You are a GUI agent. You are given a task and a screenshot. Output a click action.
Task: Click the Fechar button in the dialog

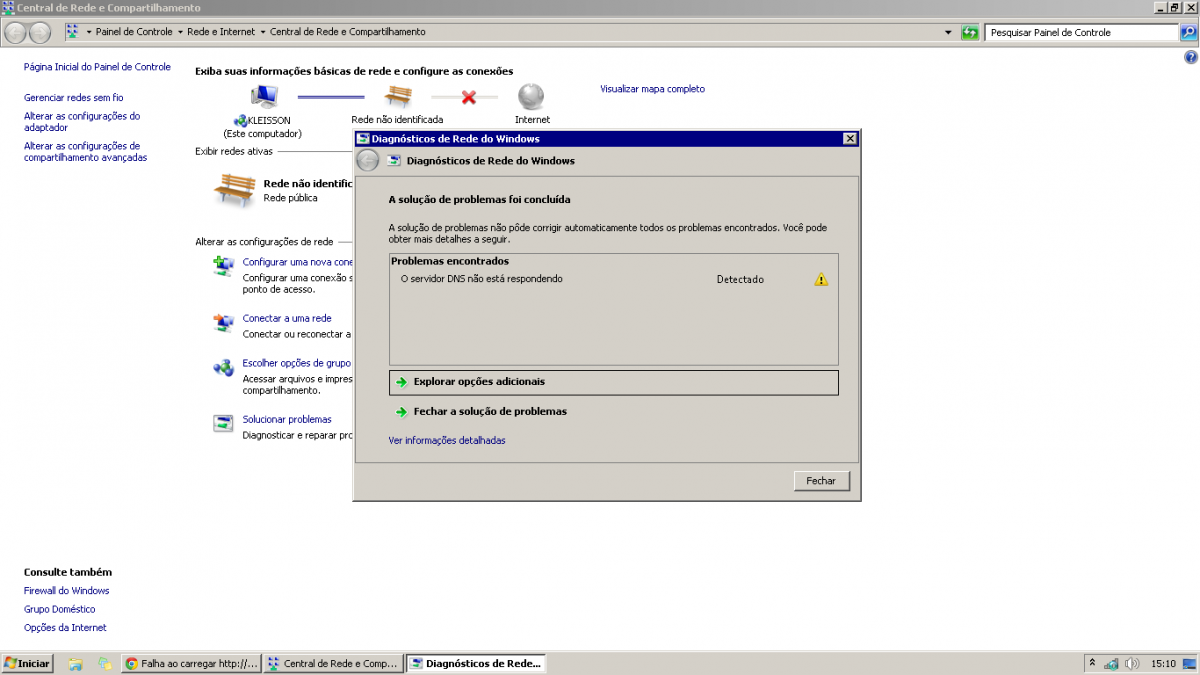click(x=821, y=481)
